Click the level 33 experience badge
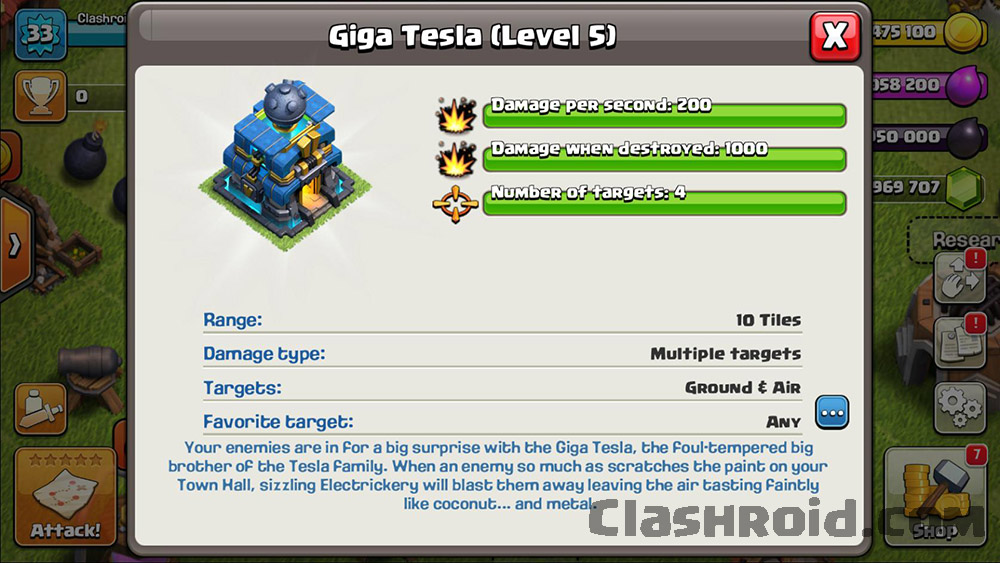1000x563 pixels. pyautogui.click(x=40, y=34)
